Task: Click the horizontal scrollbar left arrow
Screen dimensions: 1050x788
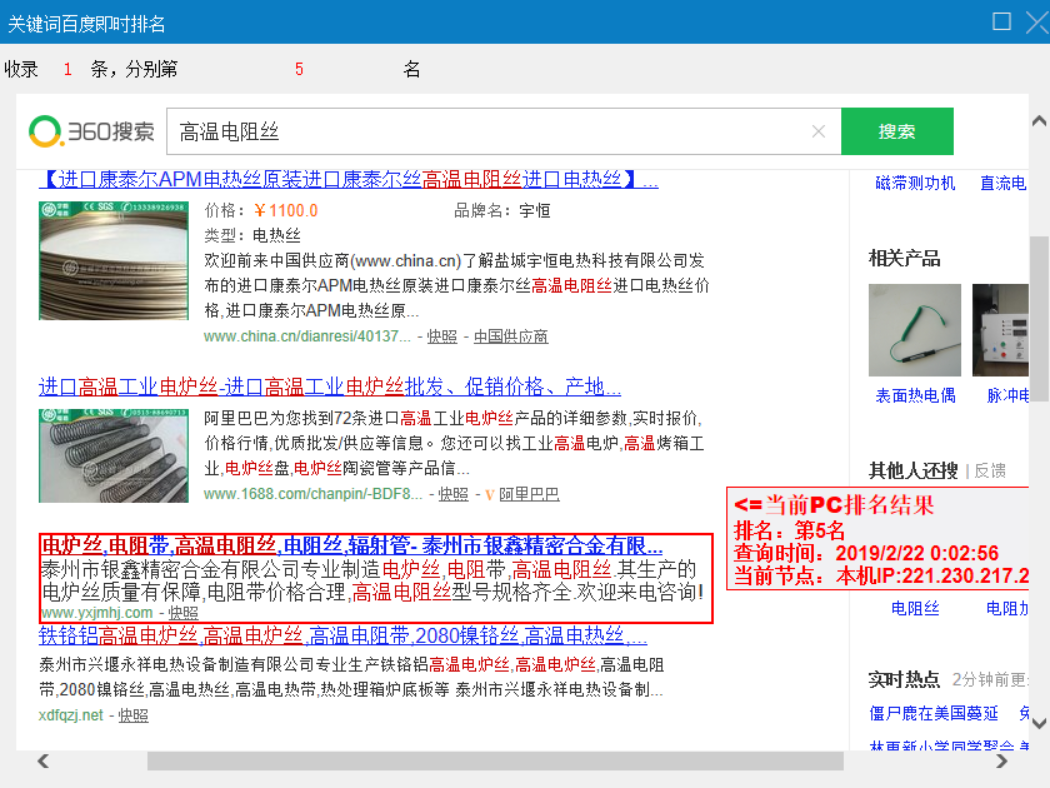Action: (x=44, y=761)
